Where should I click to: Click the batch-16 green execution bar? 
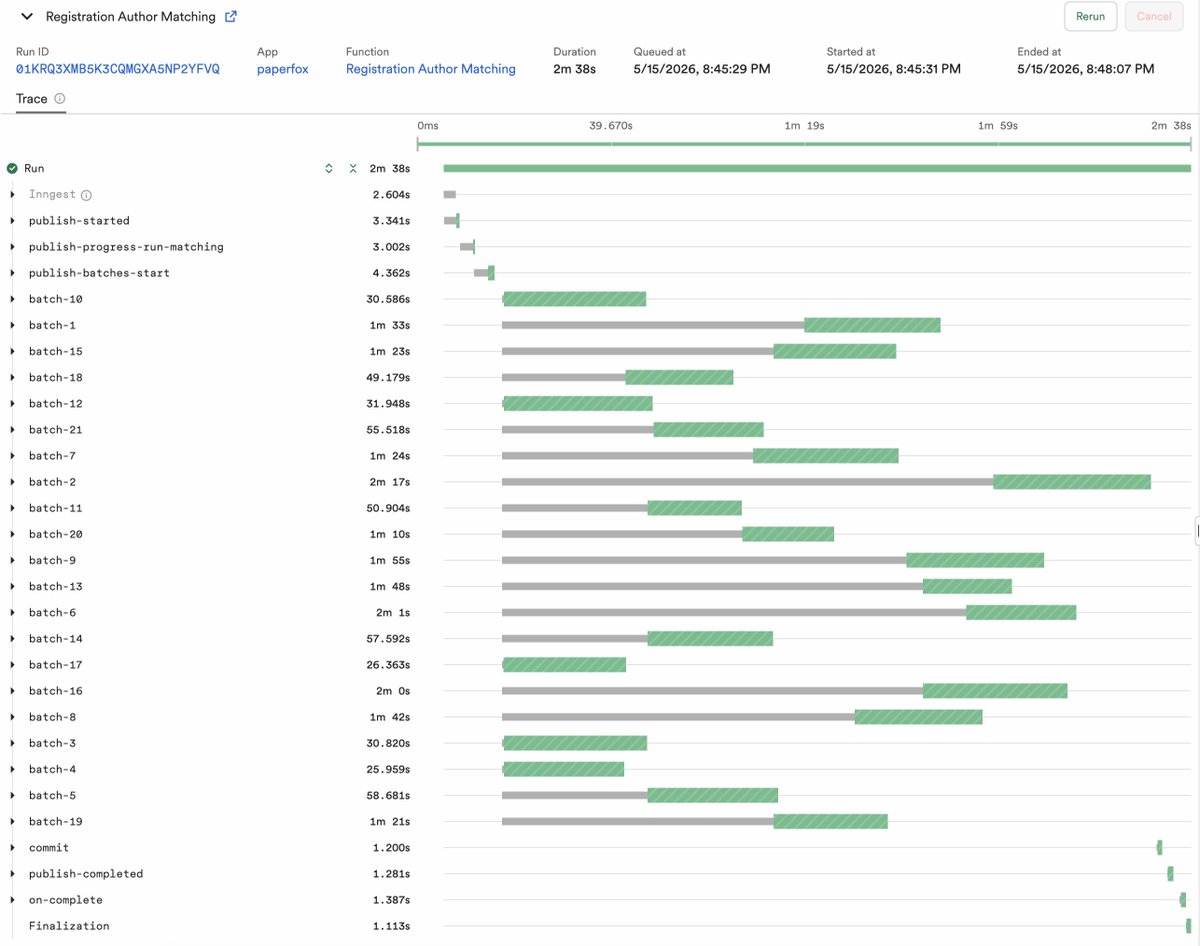995,691
